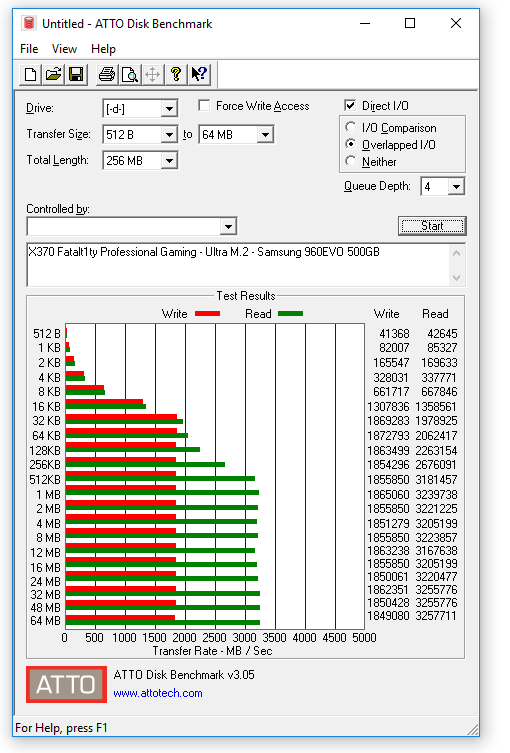Minimize the ATTO Disk Benchmark window
The width and height of the screenshot is (510, 753).
(365, 23)
